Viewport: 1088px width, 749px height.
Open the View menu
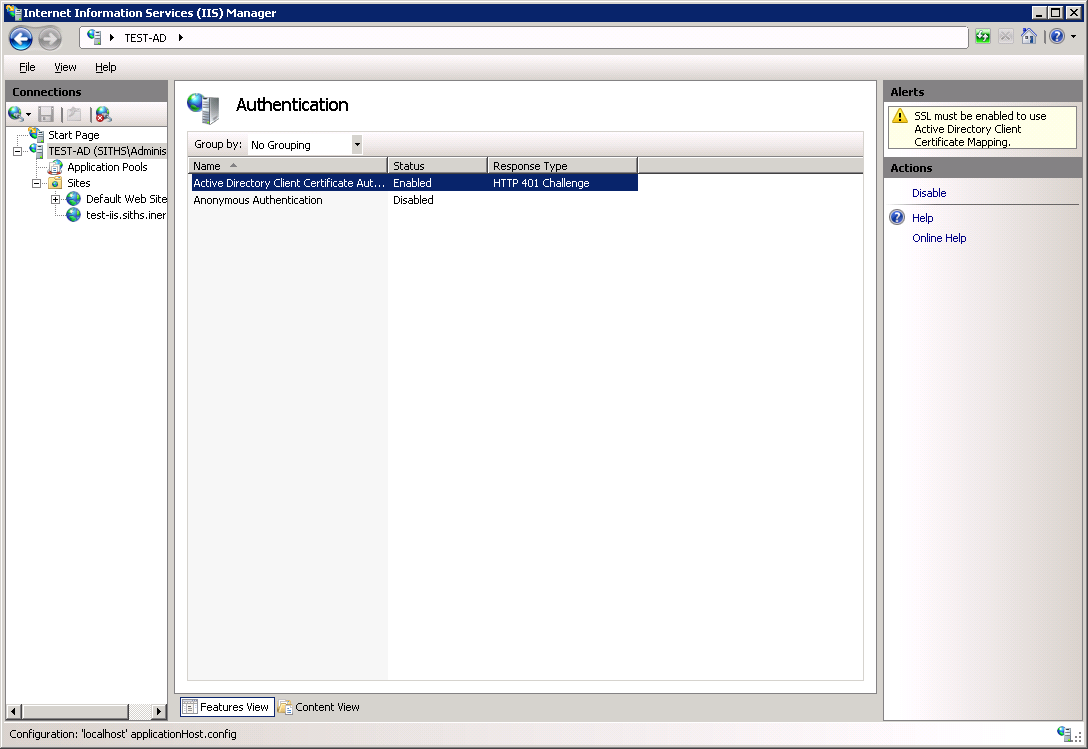click(65, 67)
